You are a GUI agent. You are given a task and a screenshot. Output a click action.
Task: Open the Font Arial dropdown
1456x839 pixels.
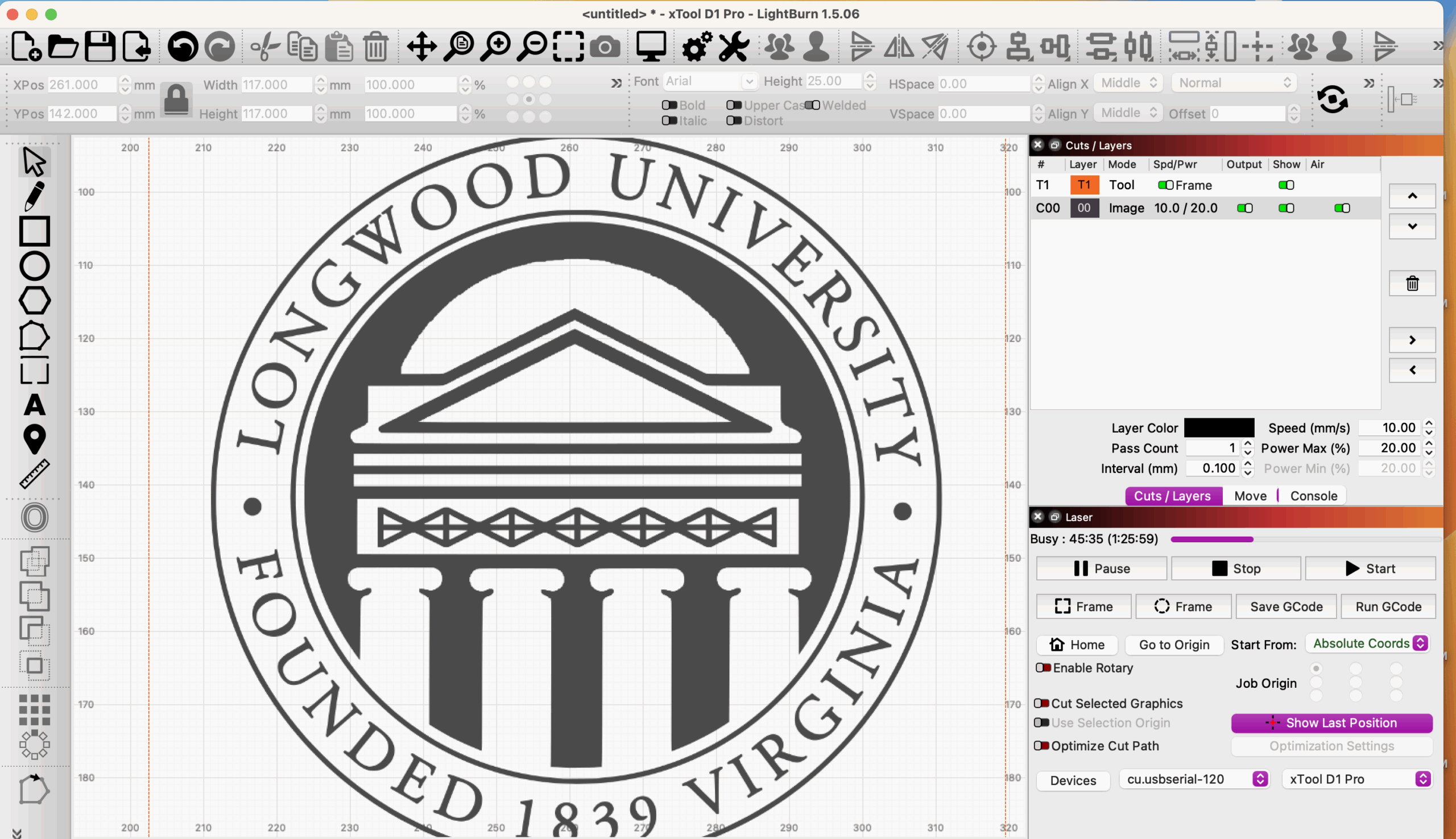(x=709, y=81)
